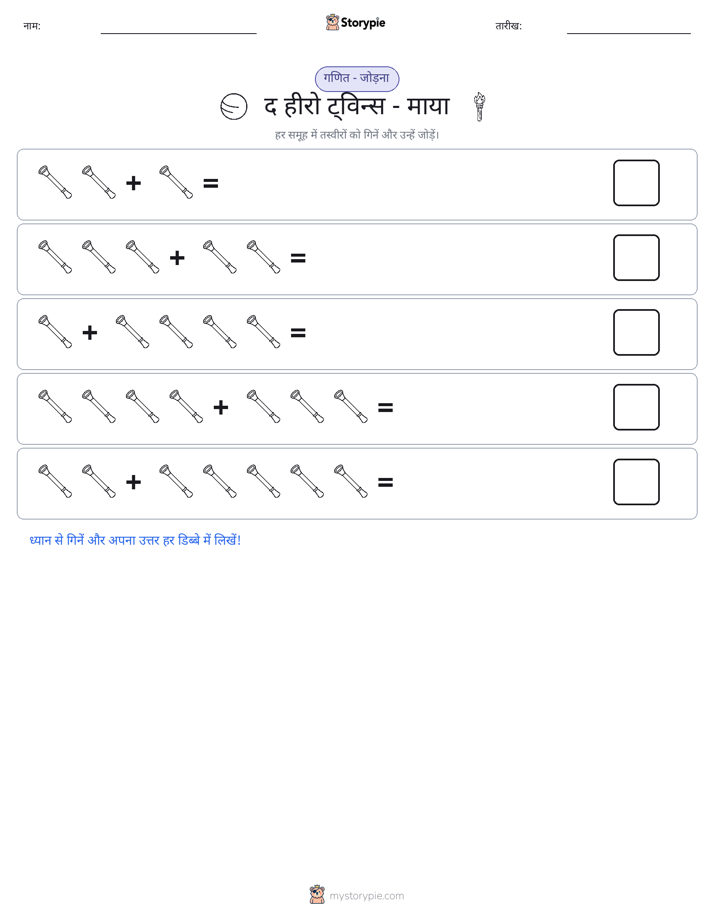Click the last torch in row five
Screen dimensions: 714x924
pyautogui.click(x=351, y=481)
